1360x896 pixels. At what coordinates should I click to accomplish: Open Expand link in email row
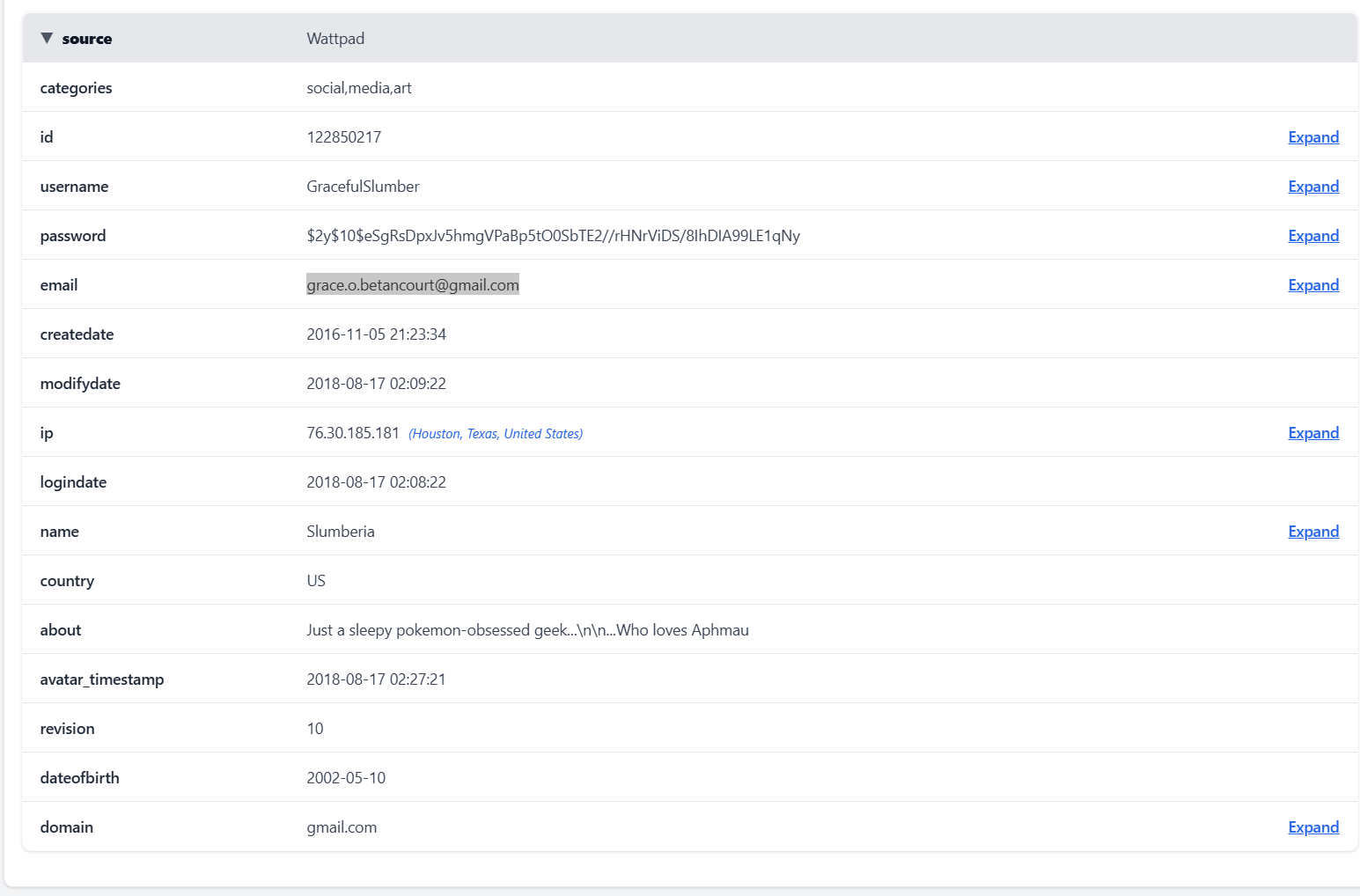pyautogui.click(x=1312, y=285)
